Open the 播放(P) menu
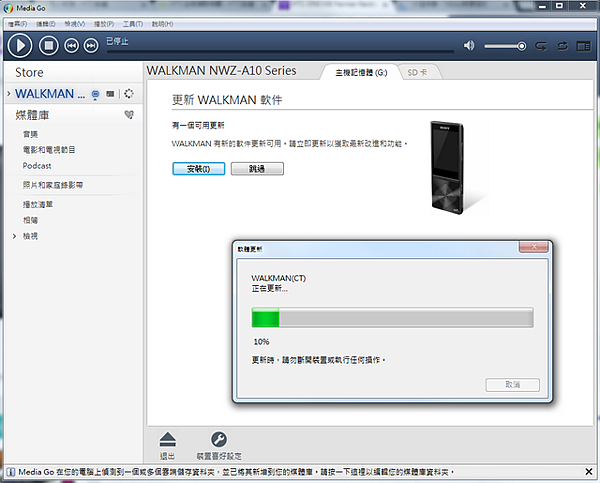Viewport: 600px width, 483px height. 104,24
